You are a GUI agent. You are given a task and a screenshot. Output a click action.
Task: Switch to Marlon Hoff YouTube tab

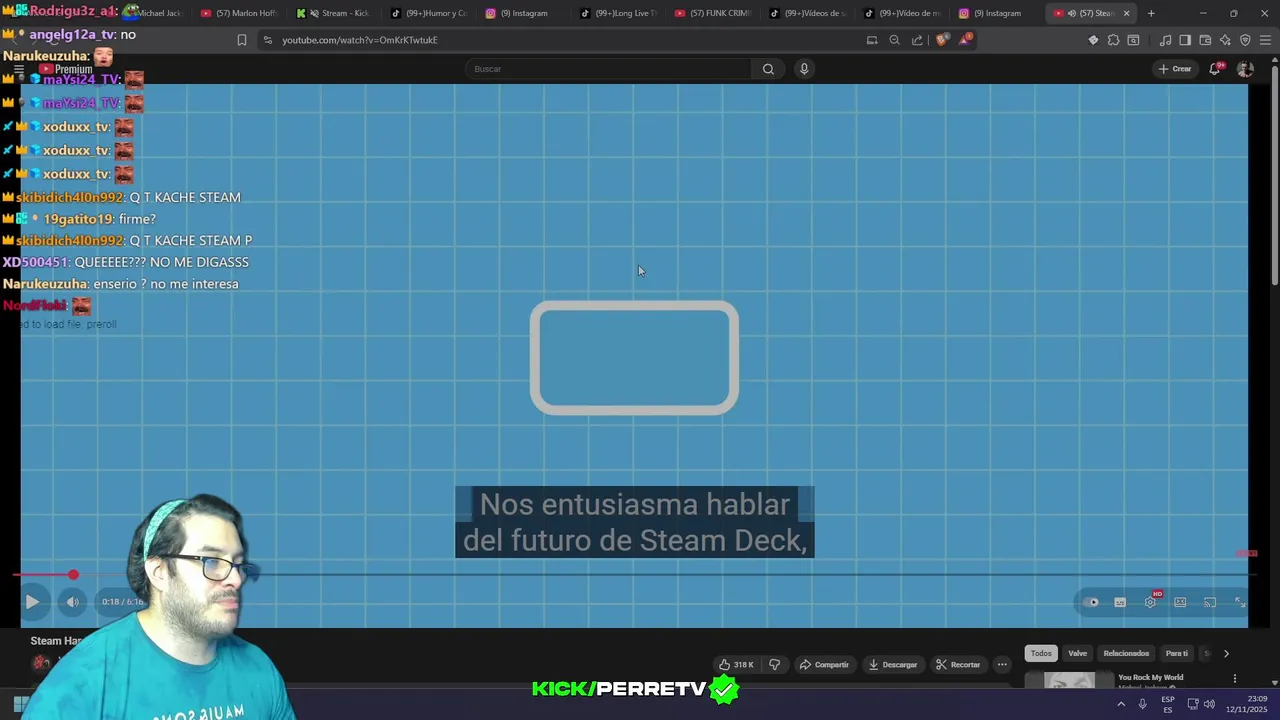coord(238,13)
